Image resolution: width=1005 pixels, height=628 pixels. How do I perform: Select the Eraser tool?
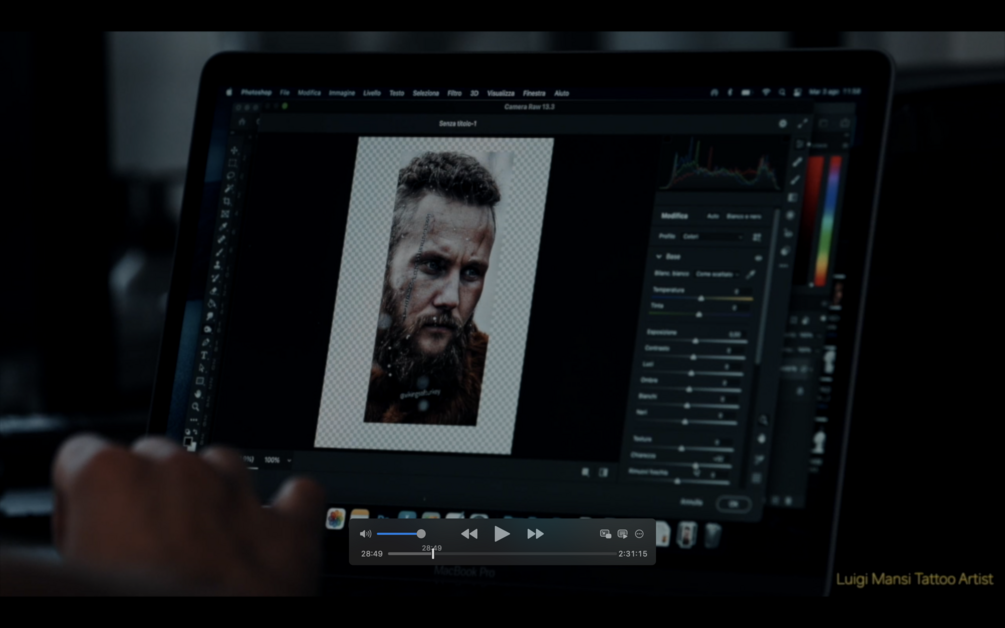(213, 290)
